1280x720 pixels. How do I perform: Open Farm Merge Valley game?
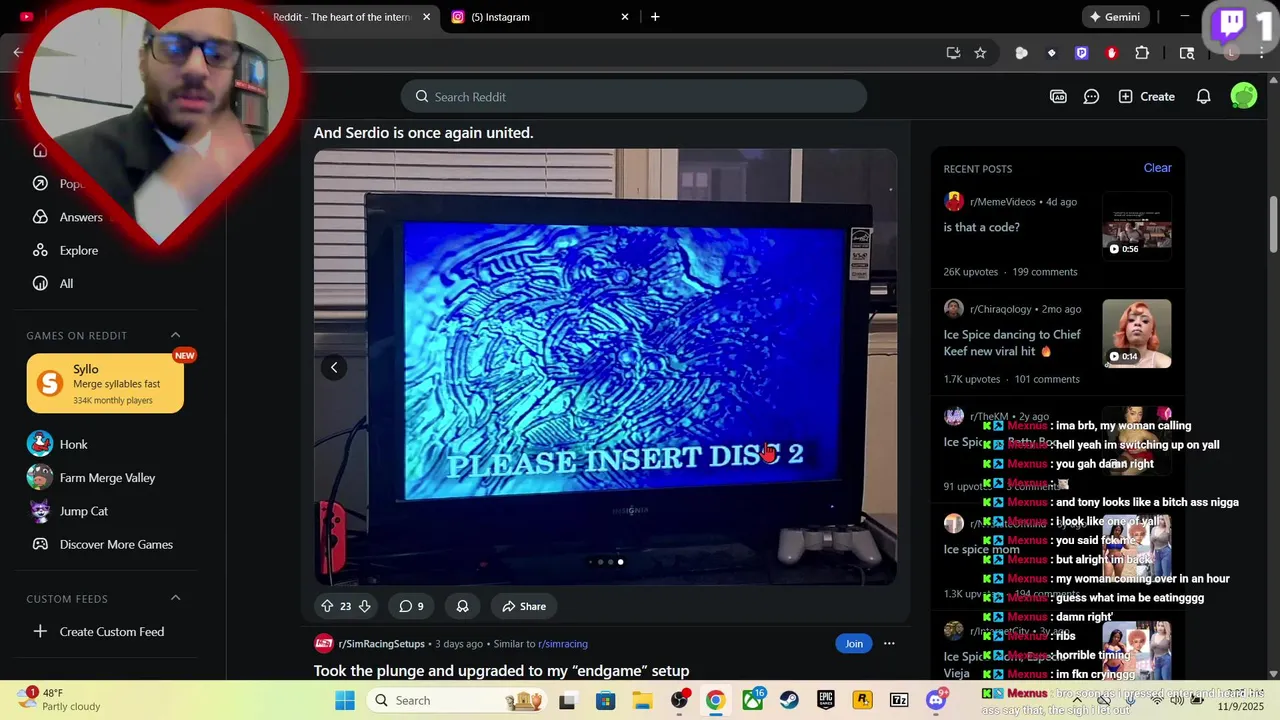[107, 478]
